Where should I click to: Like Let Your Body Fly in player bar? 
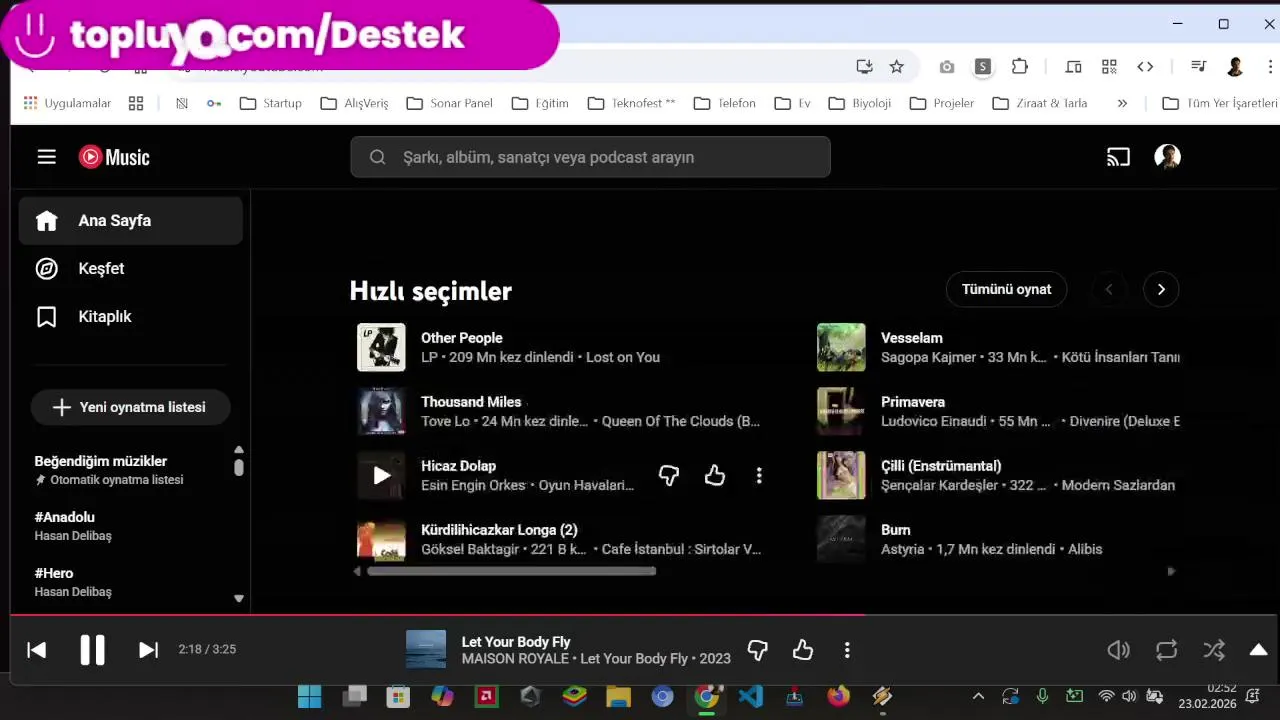pyautogui.click(x=803, y=650)
